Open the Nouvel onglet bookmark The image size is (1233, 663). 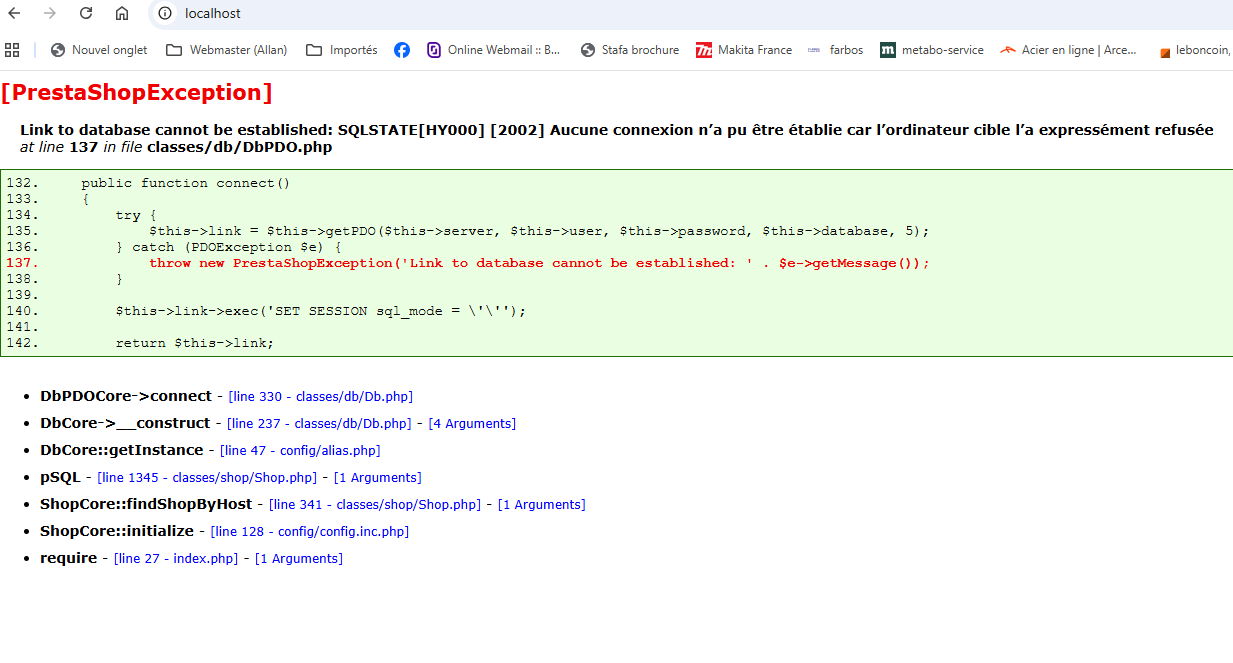(x=99, y=50)
